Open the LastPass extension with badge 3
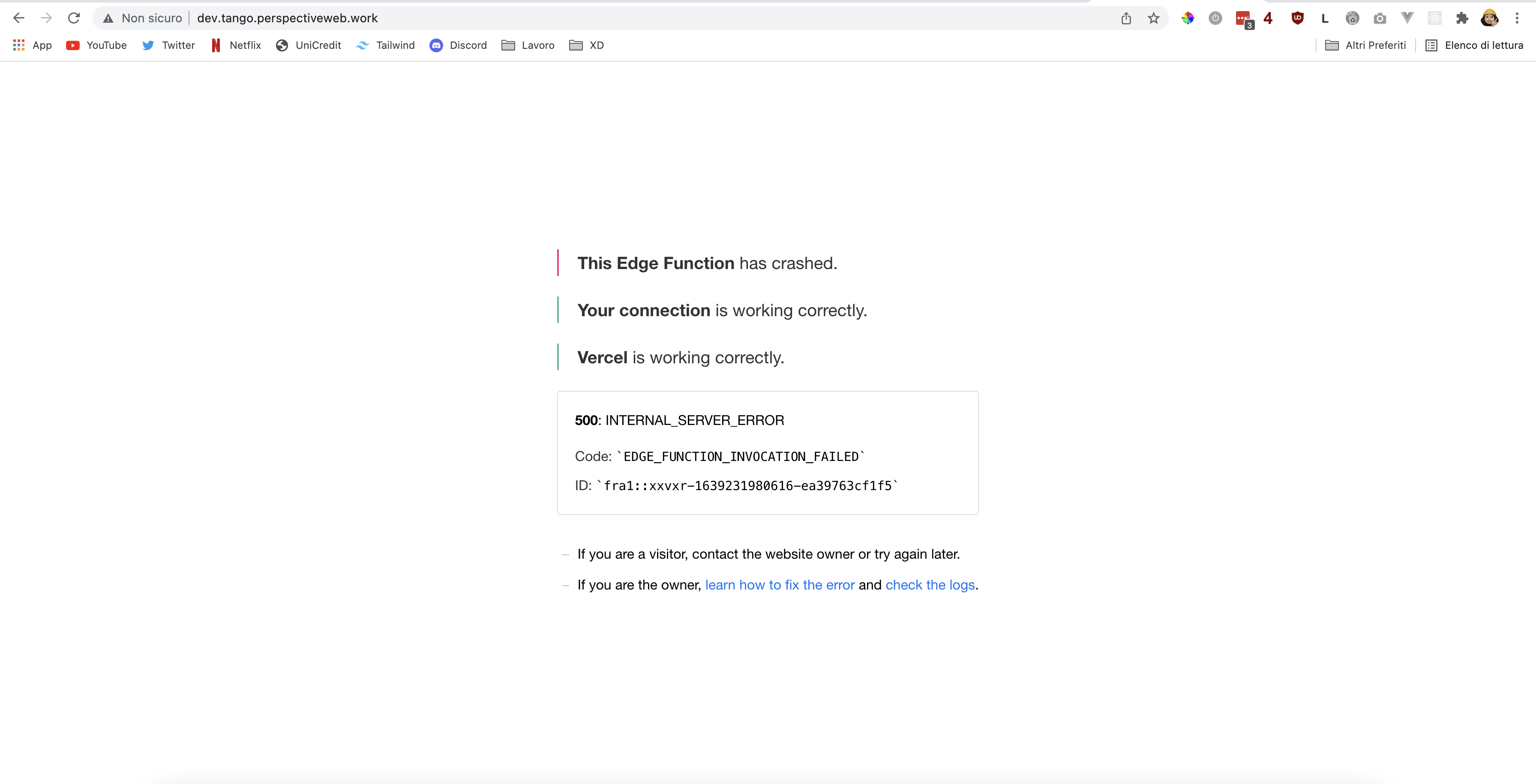This screenshot has height=784, width=1536. click(1243, 18)
